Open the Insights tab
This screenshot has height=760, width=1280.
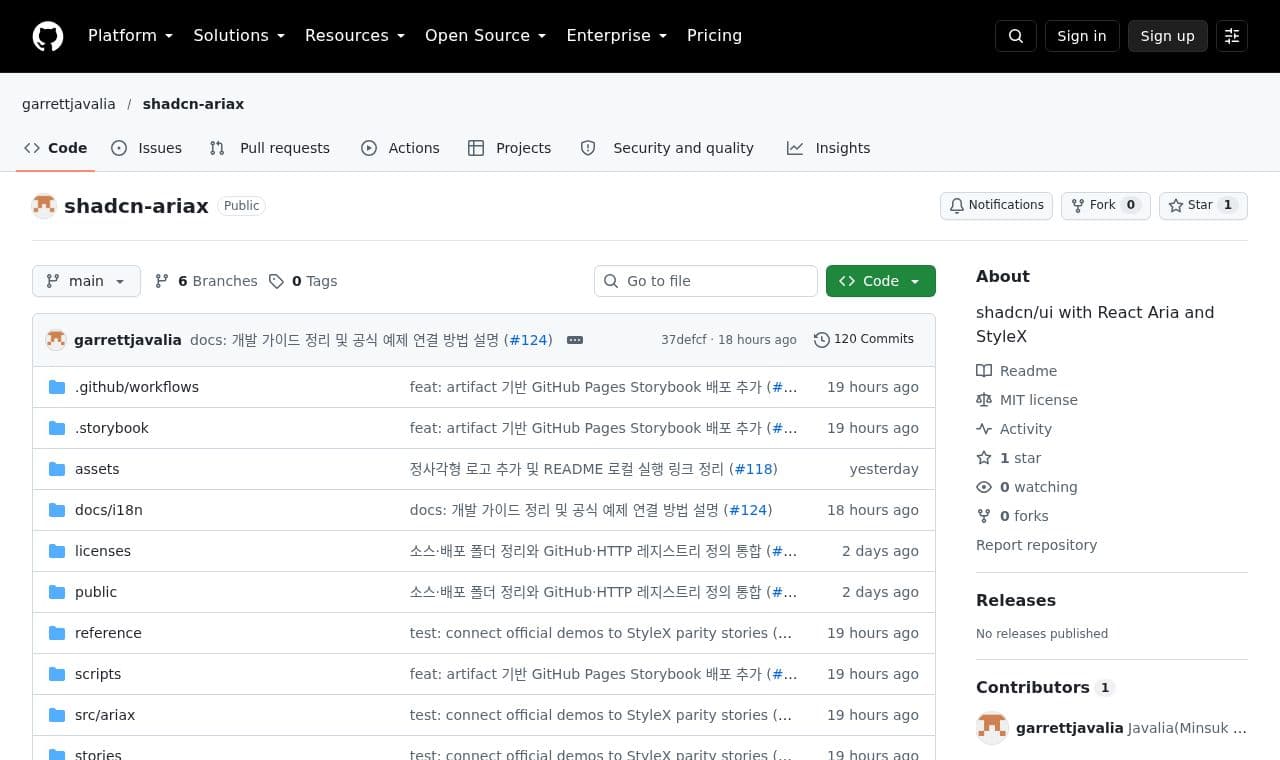829,148
